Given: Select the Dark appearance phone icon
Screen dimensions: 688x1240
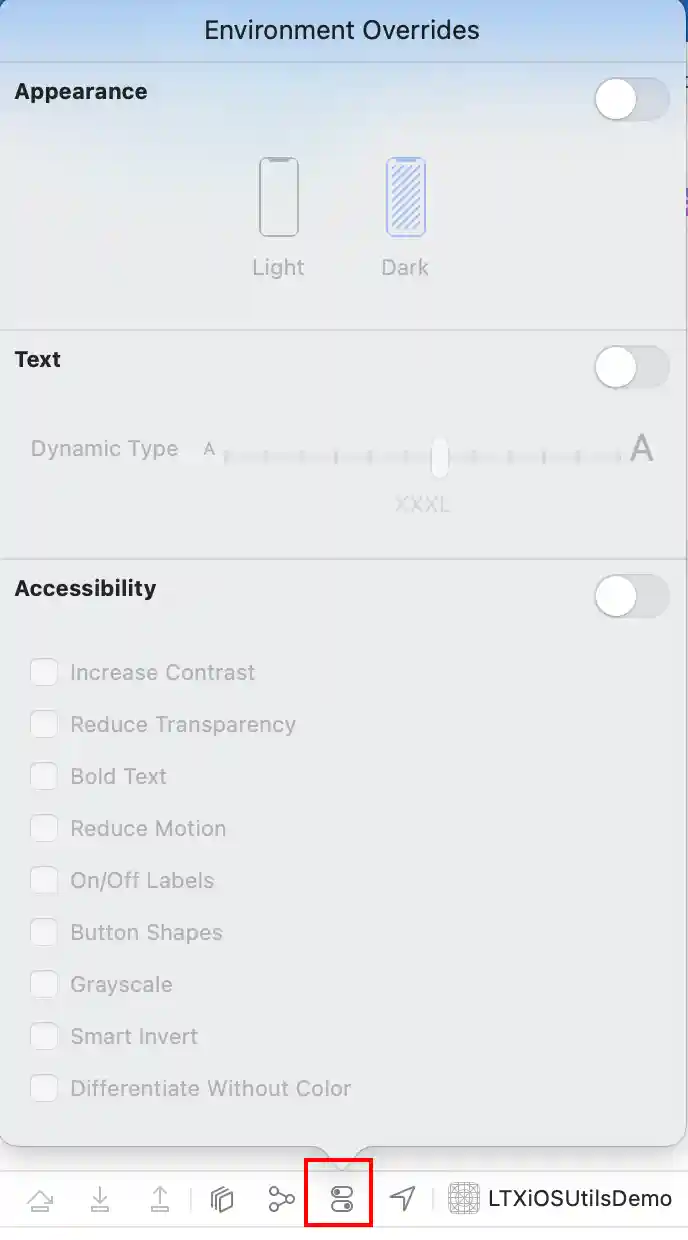Looking at the screenshot, I should (x=405, y=197).
